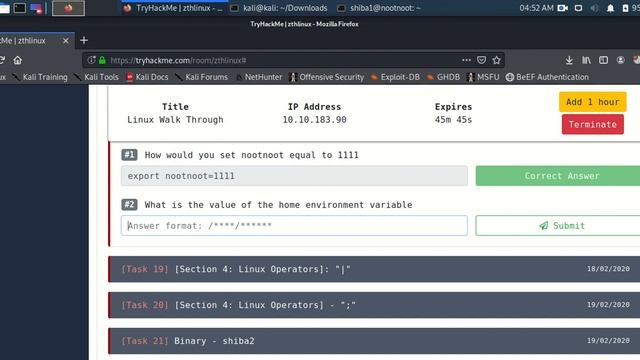This screenshot has height=360, width=640.
Task: Click the Firefox launcher in the top panel
Action: (68, 8)
